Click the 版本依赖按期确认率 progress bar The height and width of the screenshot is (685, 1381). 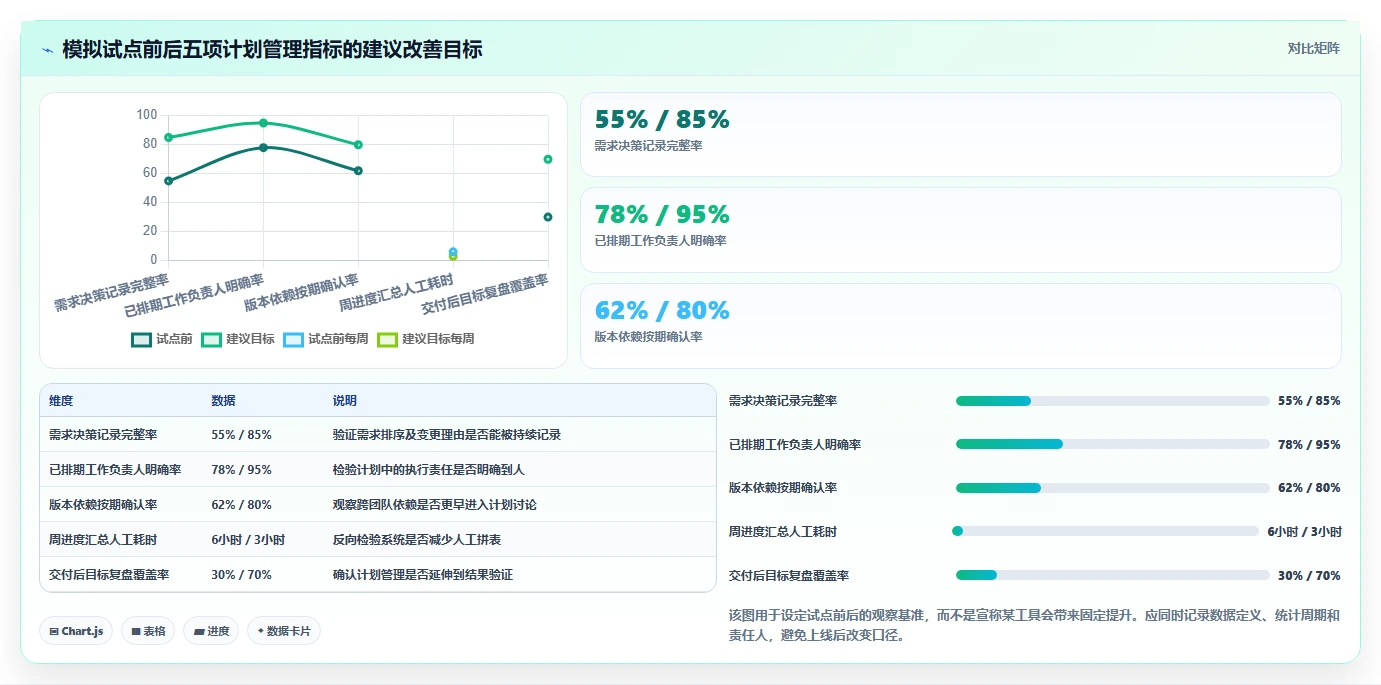point(1112,488)
